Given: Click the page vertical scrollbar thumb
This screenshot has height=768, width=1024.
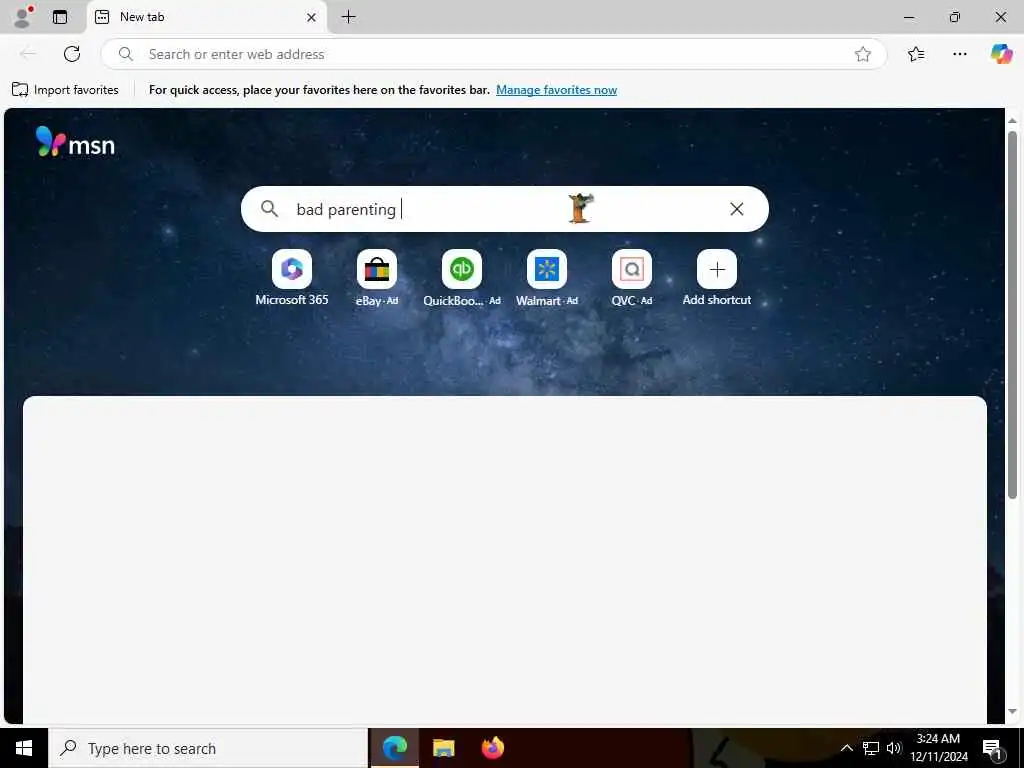Looking at the screenshot, I should point(1012,315).
